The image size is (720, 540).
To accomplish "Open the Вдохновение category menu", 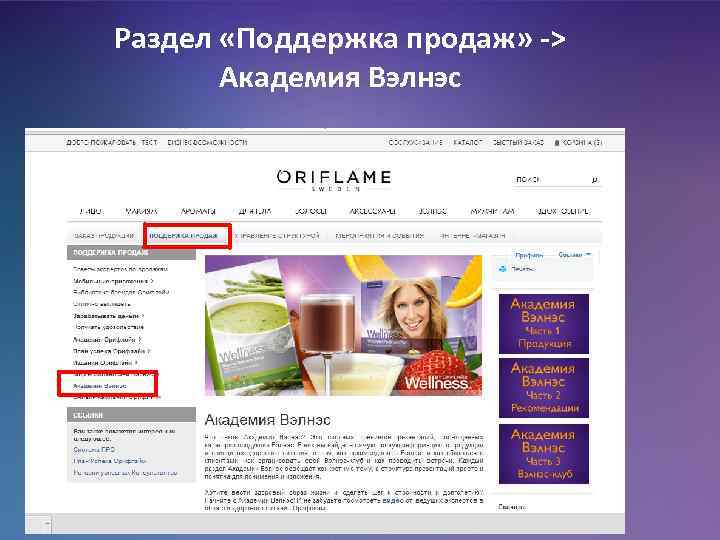I will point(563,211).
